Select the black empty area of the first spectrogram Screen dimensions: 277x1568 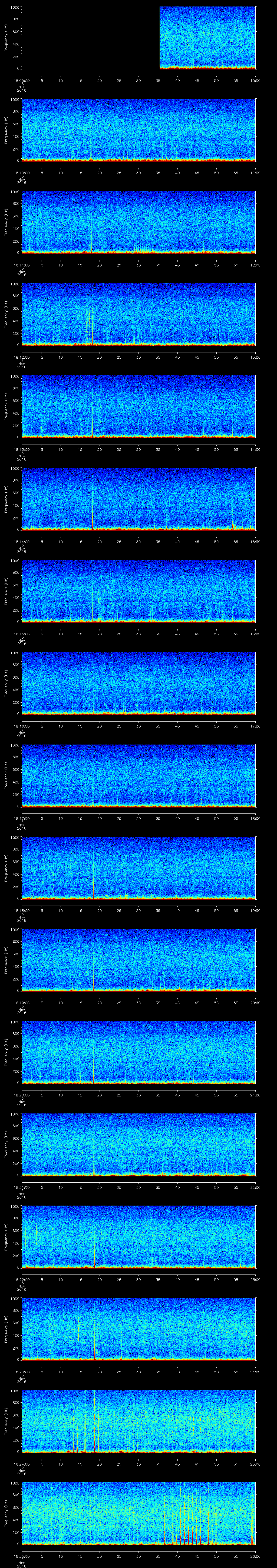90,38
